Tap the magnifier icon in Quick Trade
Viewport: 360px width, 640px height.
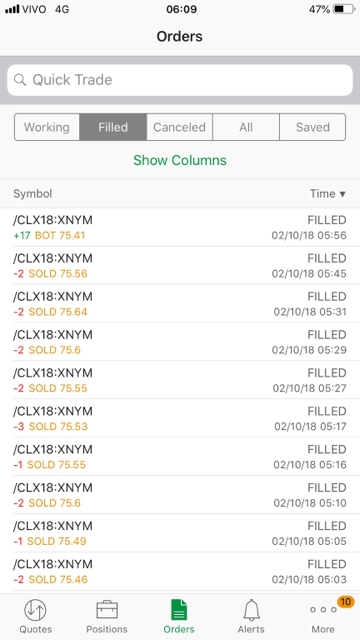(x=20, y=80)
